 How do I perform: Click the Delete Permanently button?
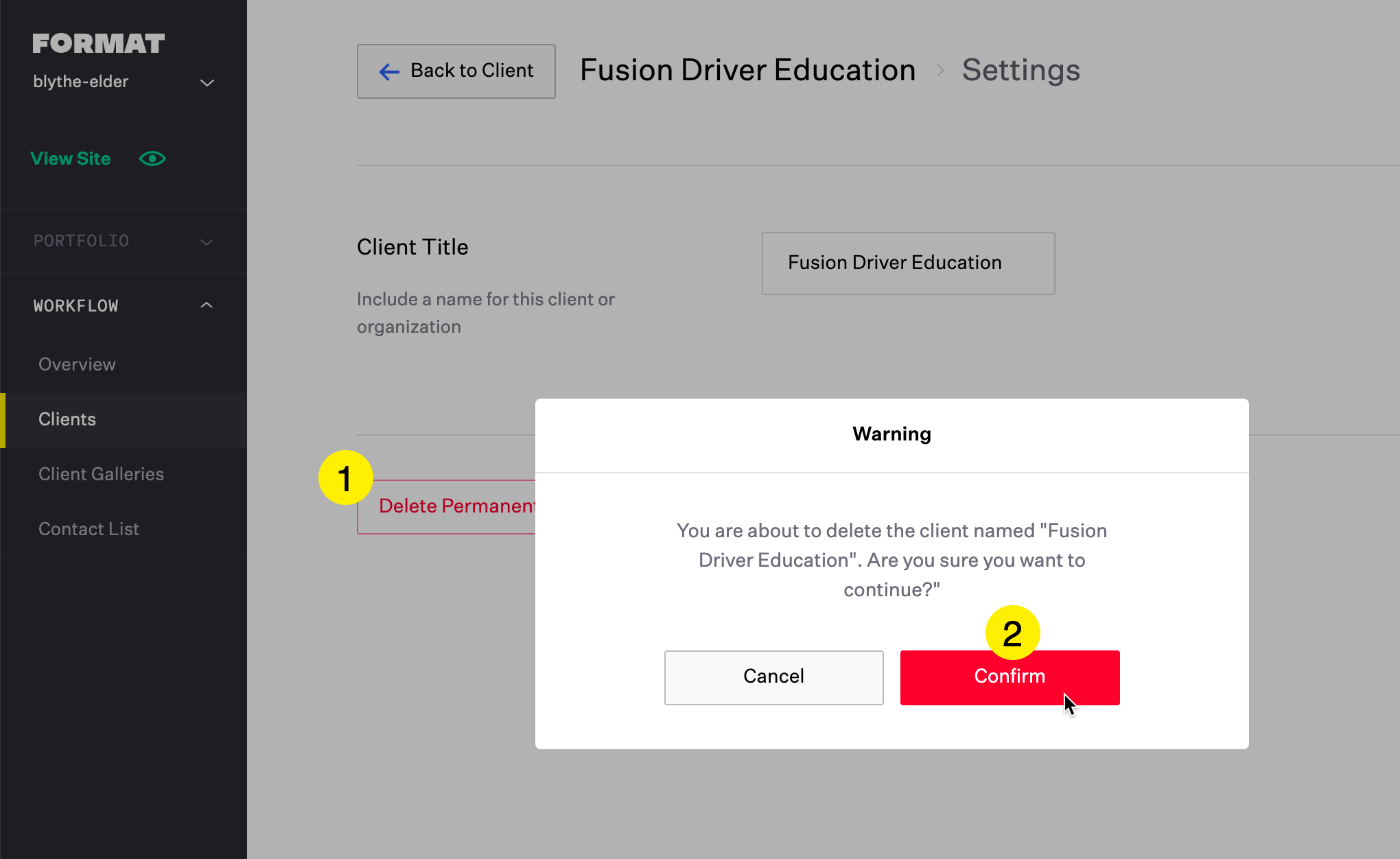click(447, 506)
